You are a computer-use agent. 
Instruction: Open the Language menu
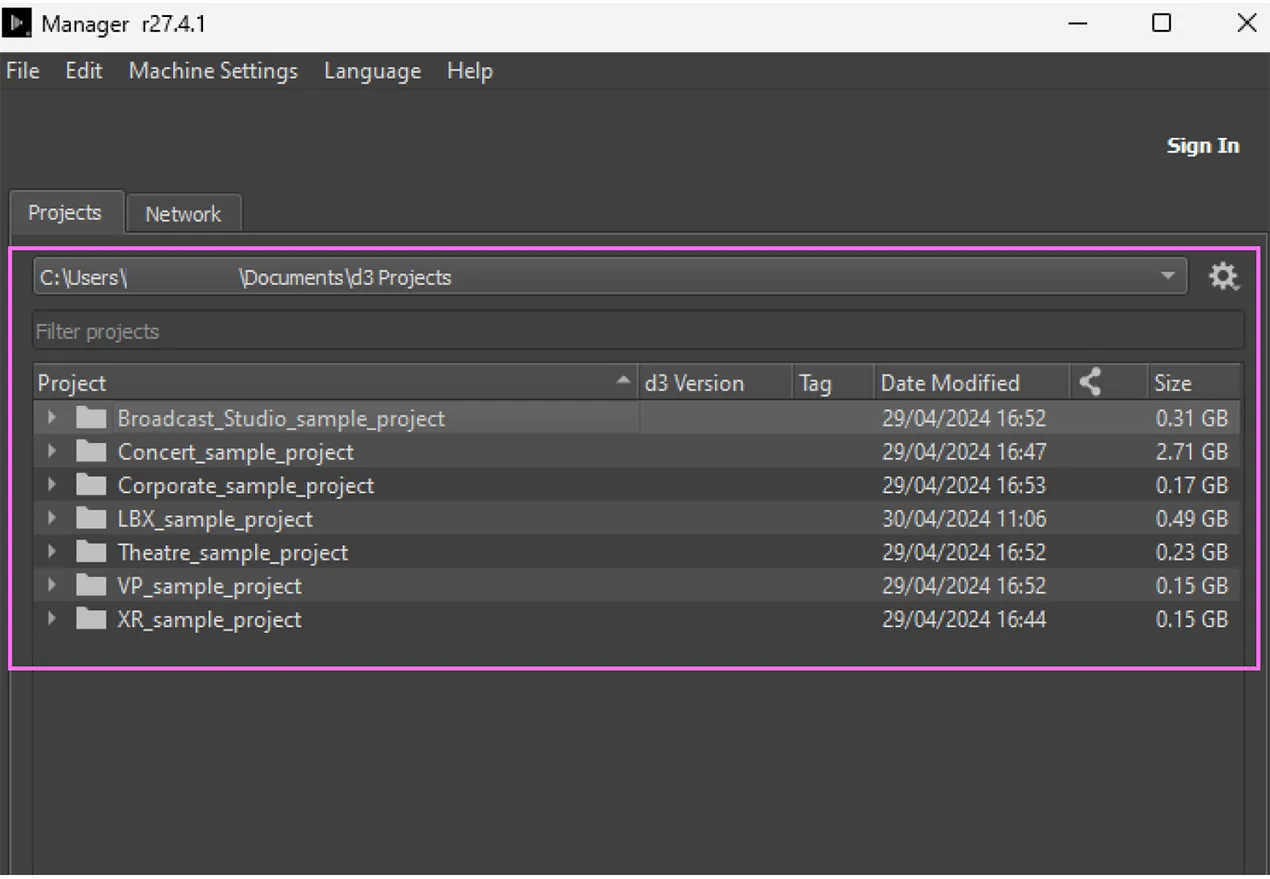tap(371, 71)
